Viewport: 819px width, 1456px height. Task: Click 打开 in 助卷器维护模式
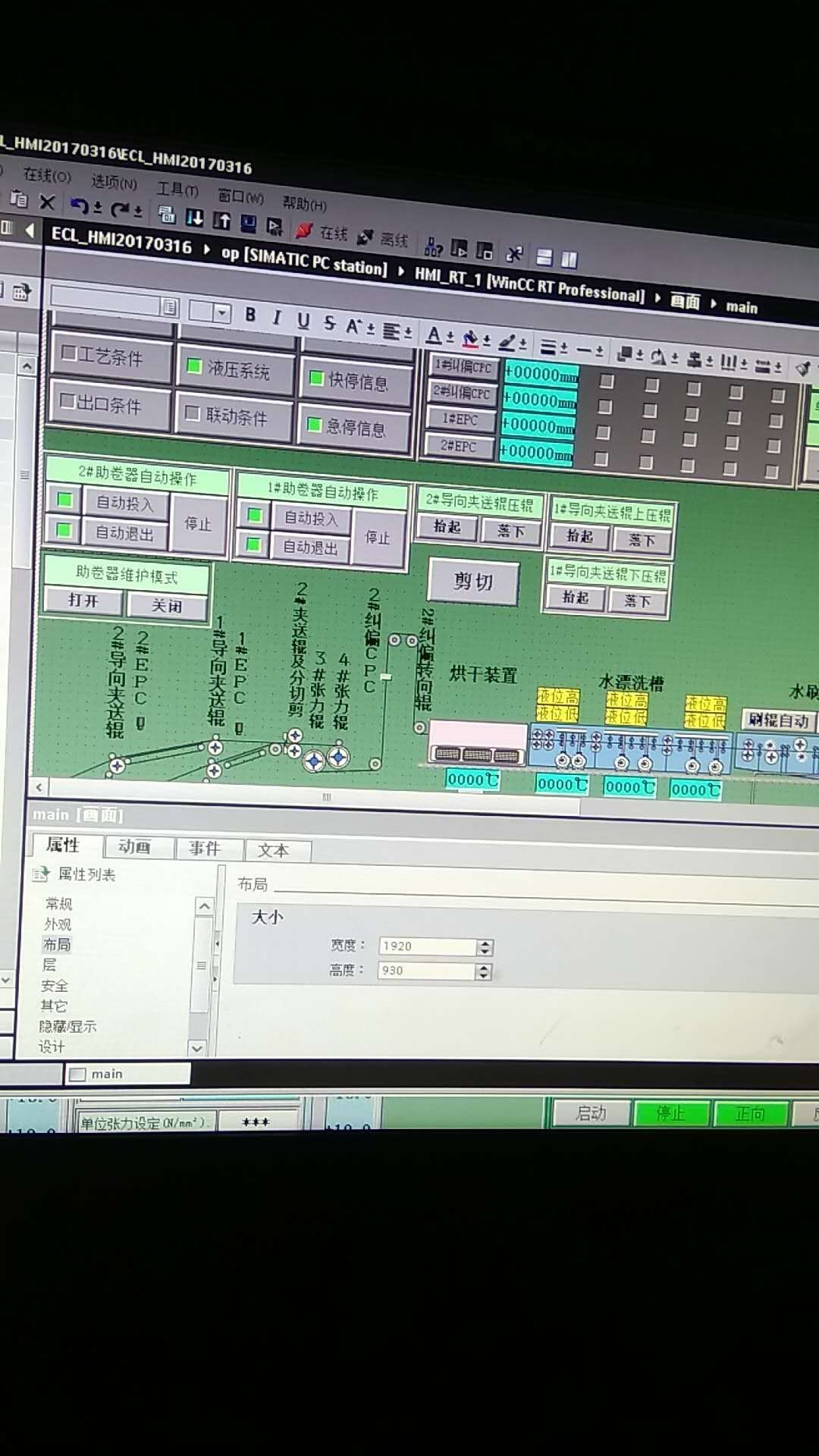tap(83, 600)
